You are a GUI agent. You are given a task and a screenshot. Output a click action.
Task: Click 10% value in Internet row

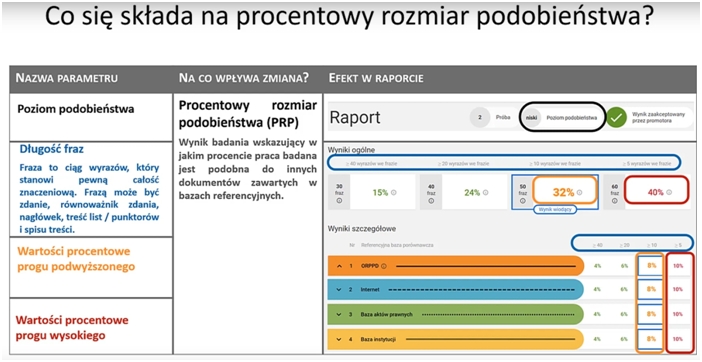coord(678,290)
